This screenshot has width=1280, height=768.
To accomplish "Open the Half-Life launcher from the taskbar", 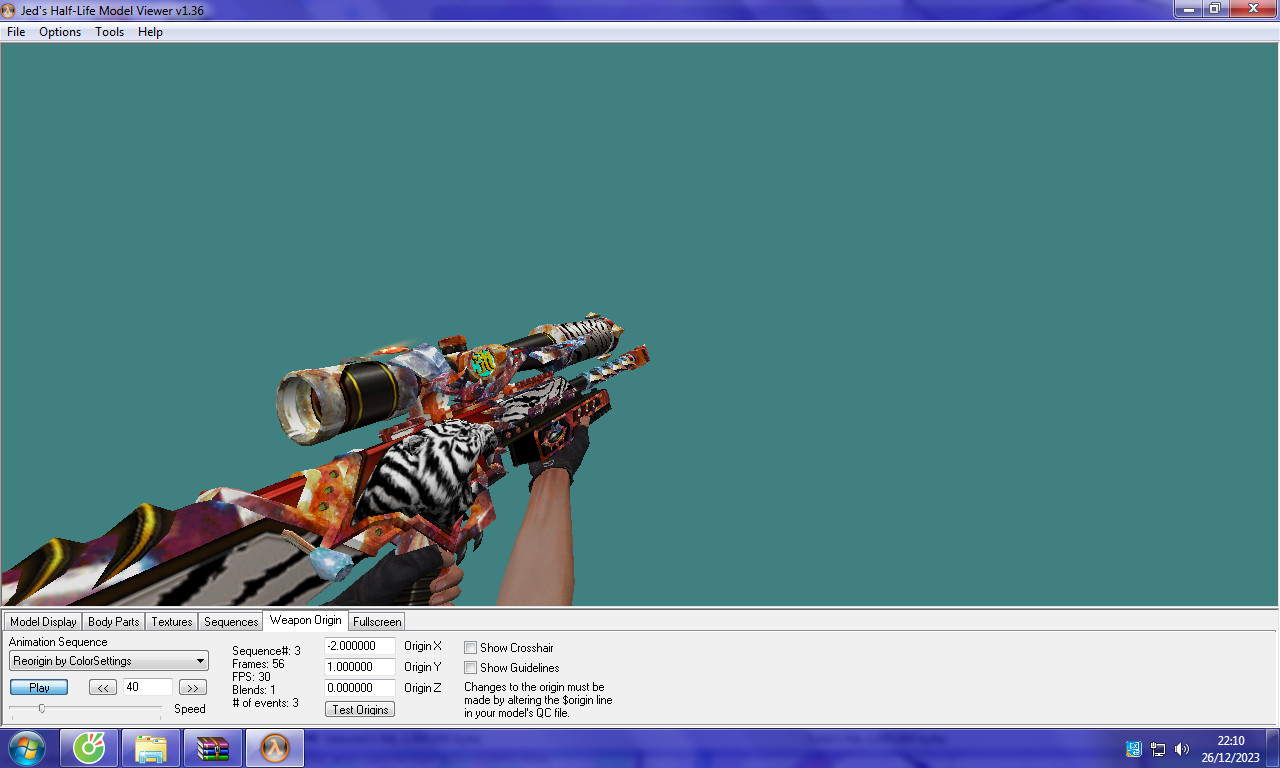I will pos(273,747).
